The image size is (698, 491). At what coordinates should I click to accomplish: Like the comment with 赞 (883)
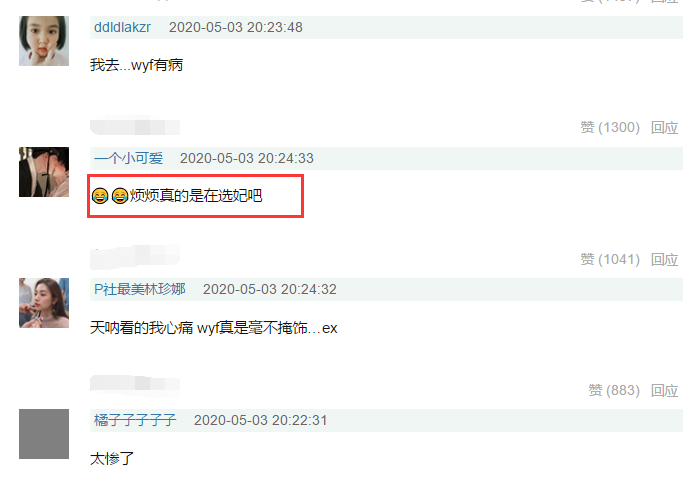(614, 390)
